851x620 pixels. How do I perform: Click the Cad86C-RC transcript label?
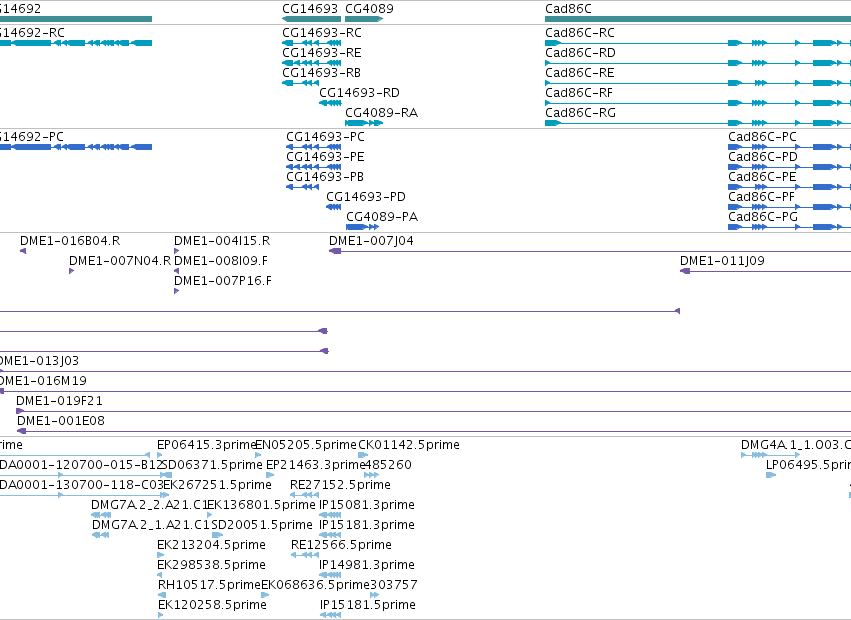coord(580,33)
